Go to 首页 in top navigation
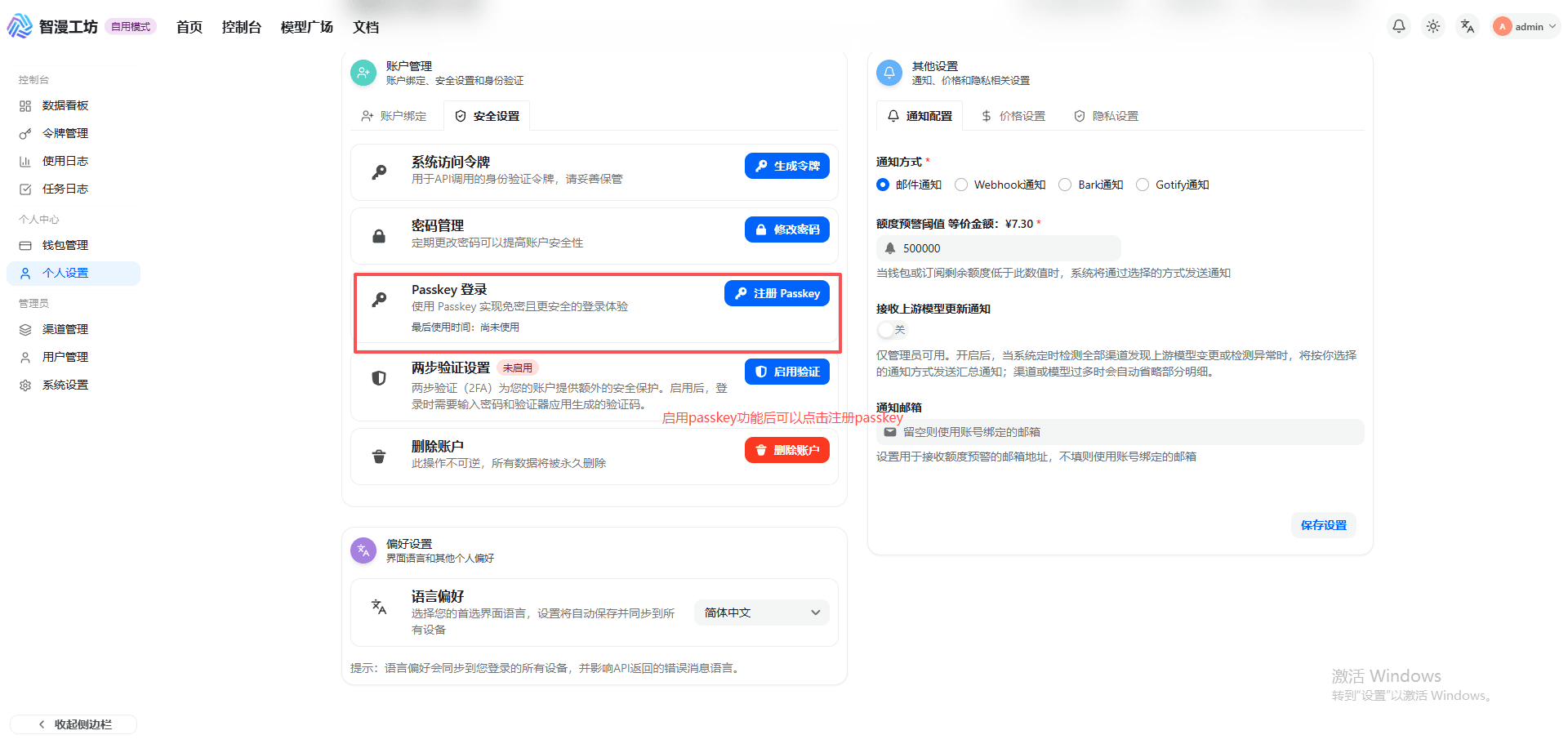 pyautogui.click(x=189, y=27)
